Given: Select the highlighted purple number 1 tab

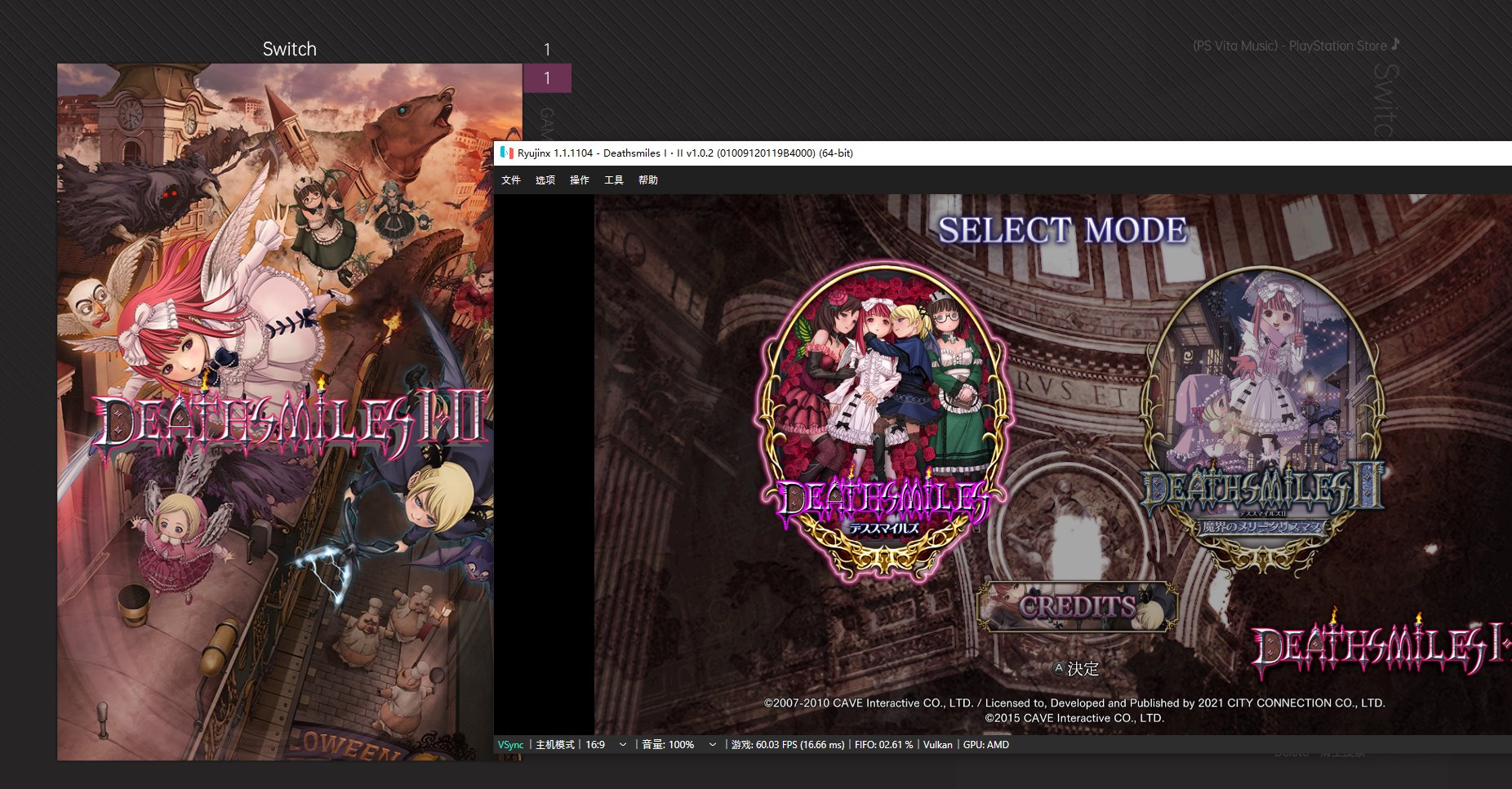Looking at the screenshot, I should point(547,78).
